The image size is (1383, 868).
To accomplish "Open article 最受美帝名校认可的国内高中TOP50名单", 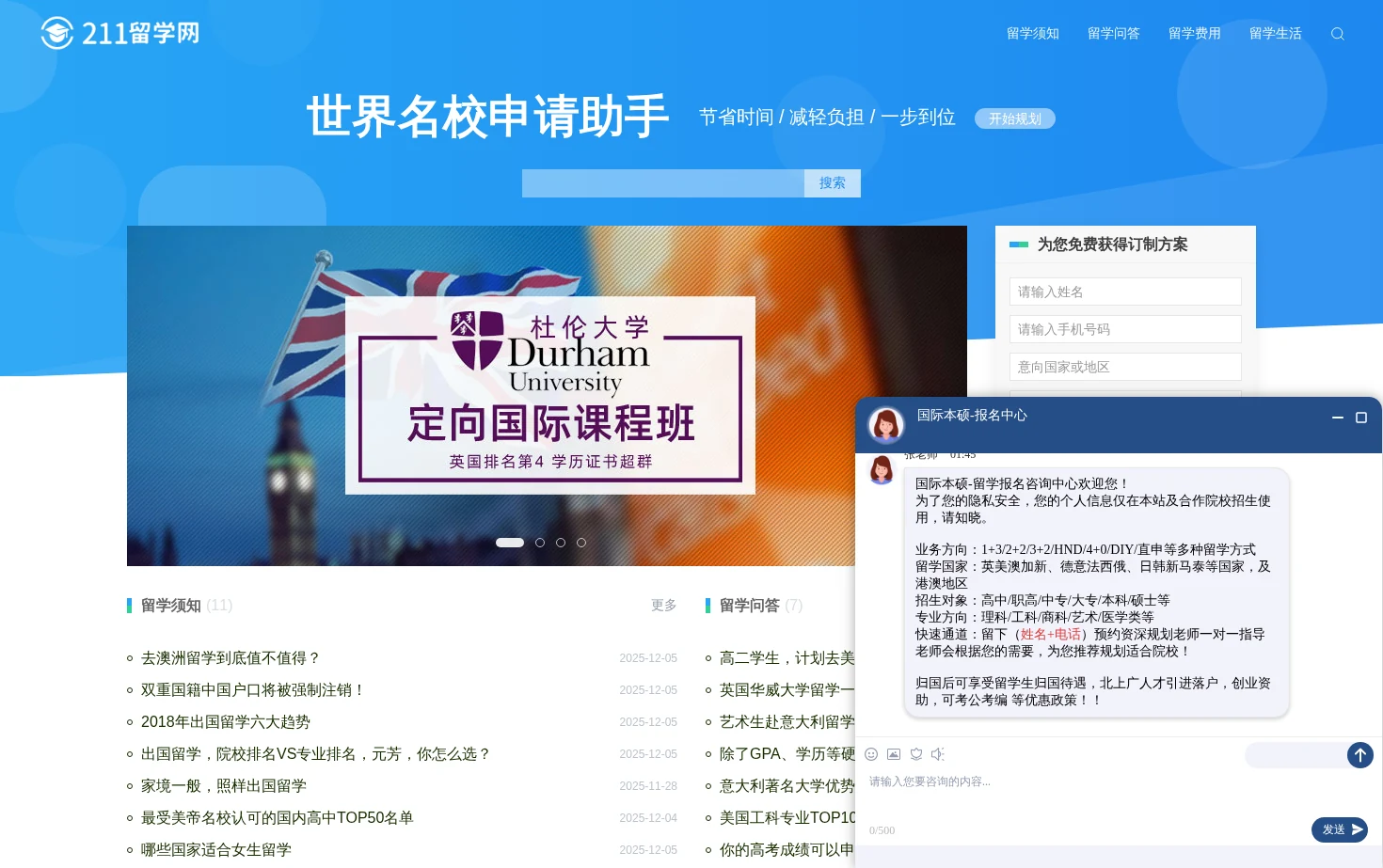I will coord(278,818).
